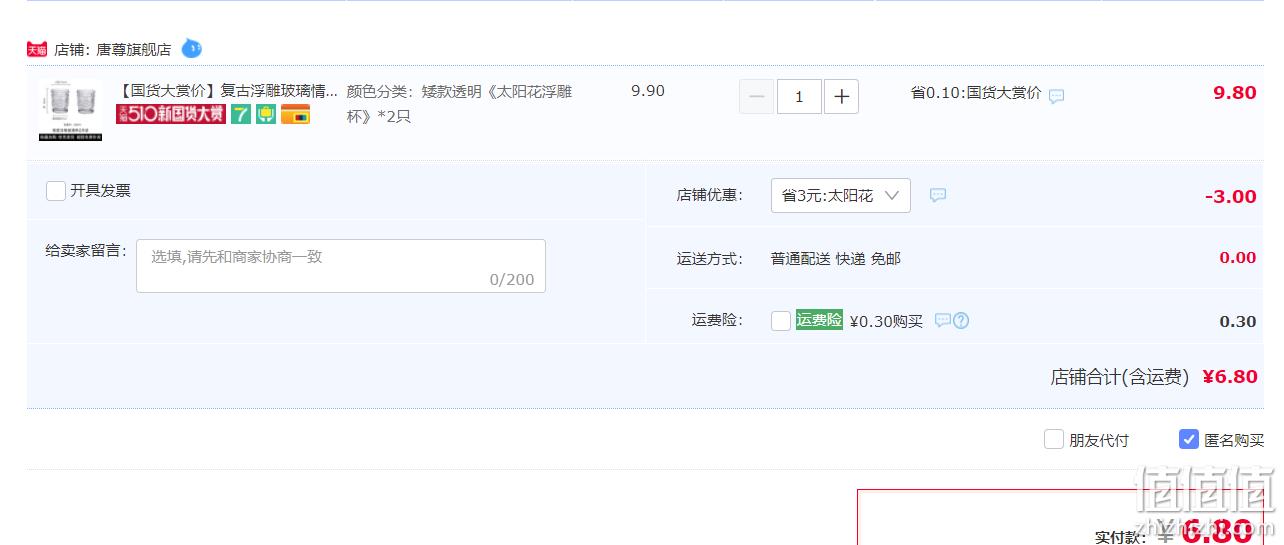Click the question mark help icon for 运费险

tap(961, 320)
